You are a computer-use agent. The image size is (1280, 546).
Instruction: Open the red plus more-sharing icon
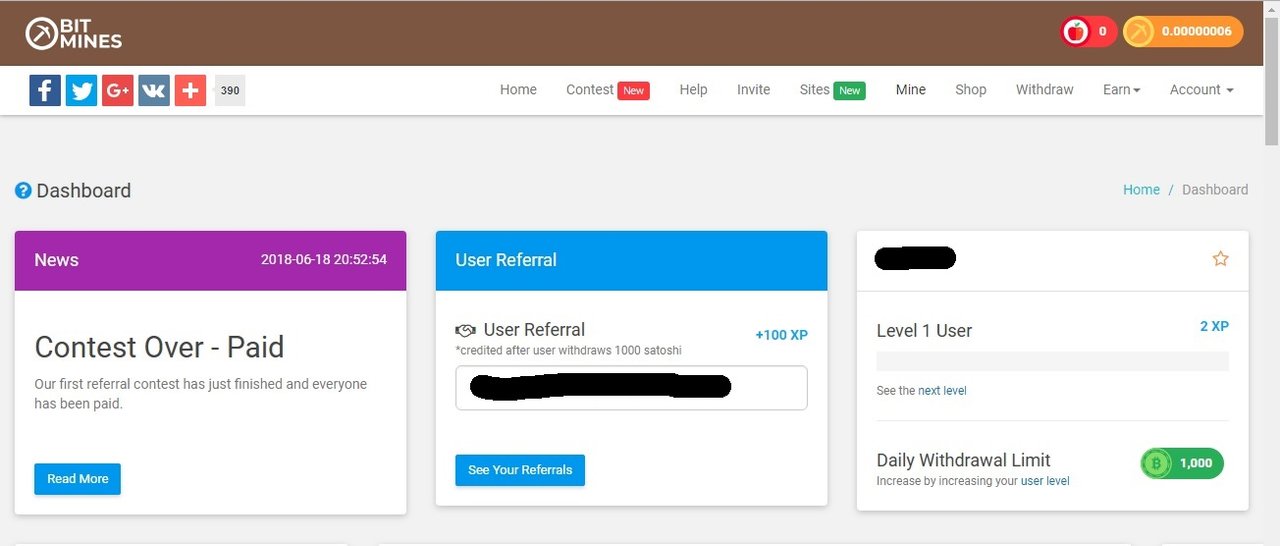(x=190, y=90)
